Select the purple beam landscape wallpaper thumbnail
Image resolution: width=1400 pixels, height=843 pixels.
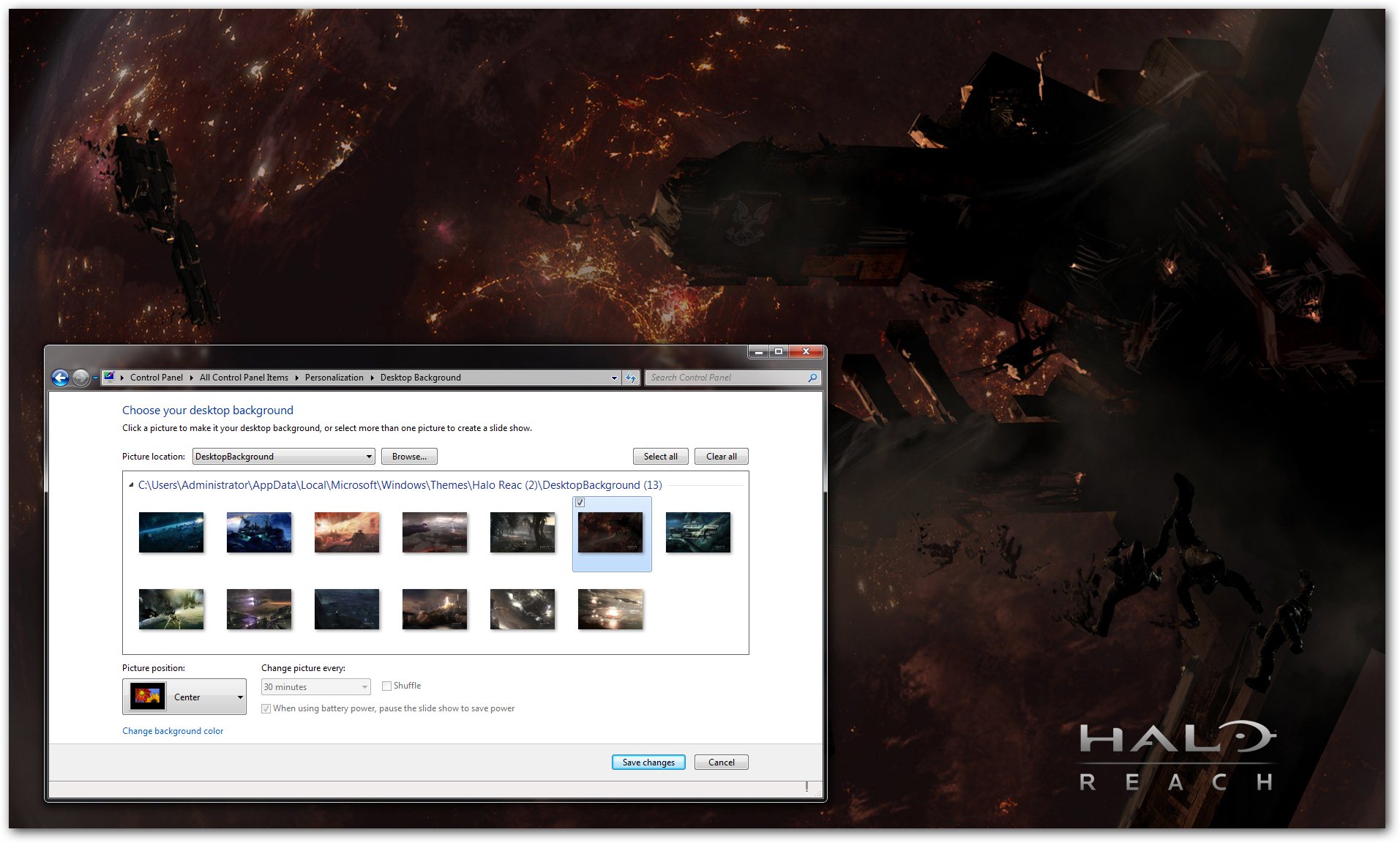259,609
